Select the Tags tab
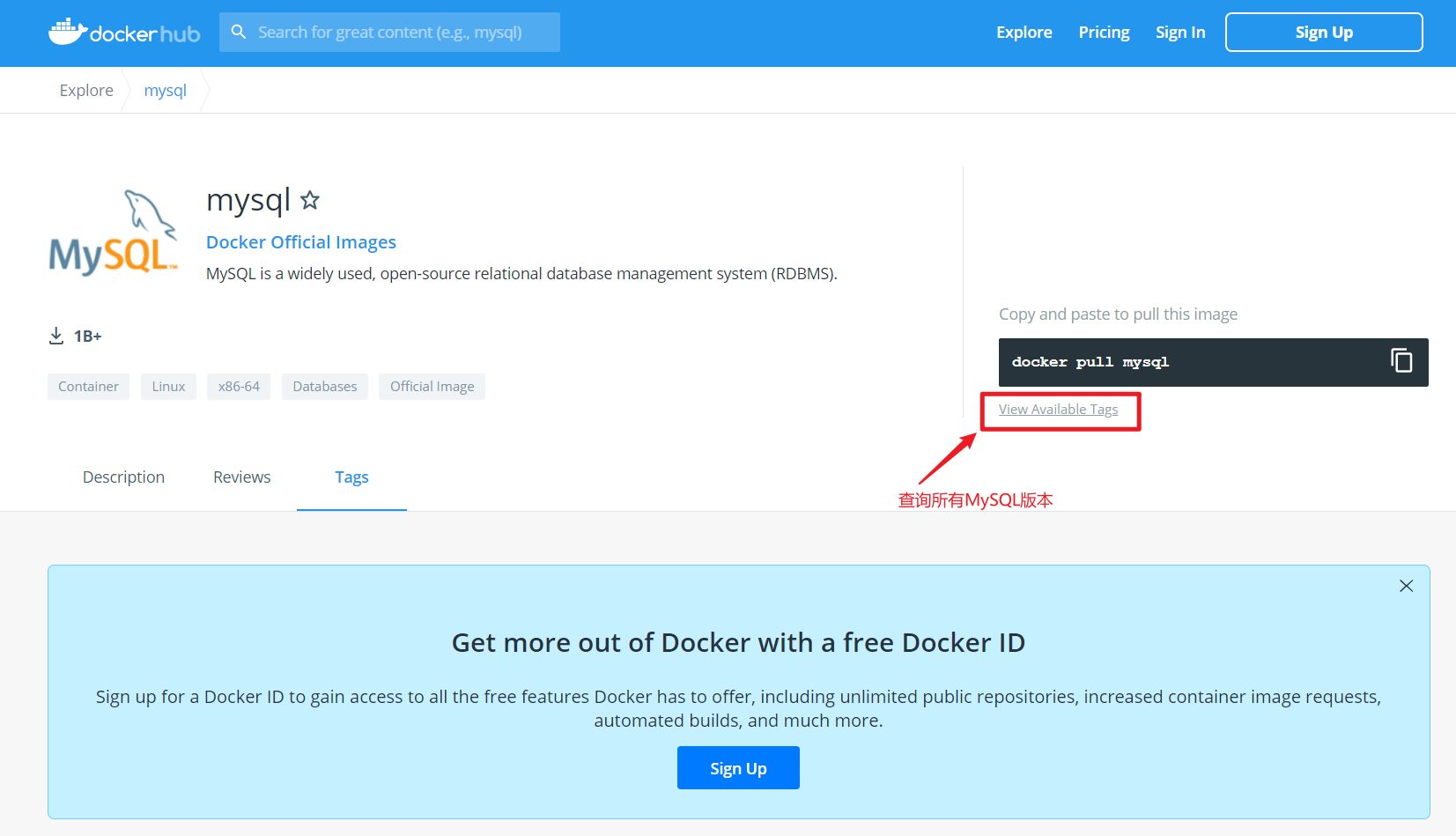The width and height of the screenshot is (1456, 836). (x=351, y=477)
